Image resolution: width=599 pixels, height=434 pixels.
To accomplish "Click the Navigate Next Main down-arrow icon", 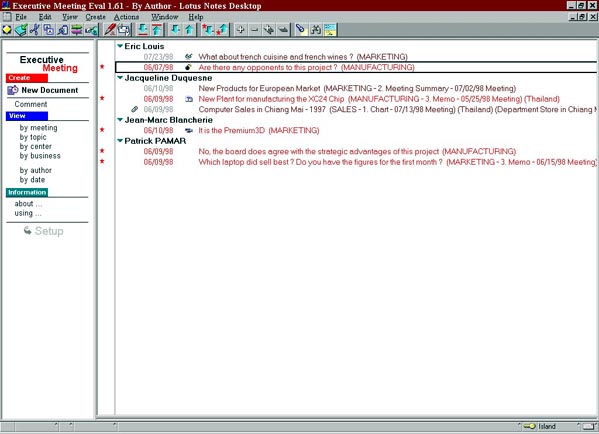I will click(175, 29).
